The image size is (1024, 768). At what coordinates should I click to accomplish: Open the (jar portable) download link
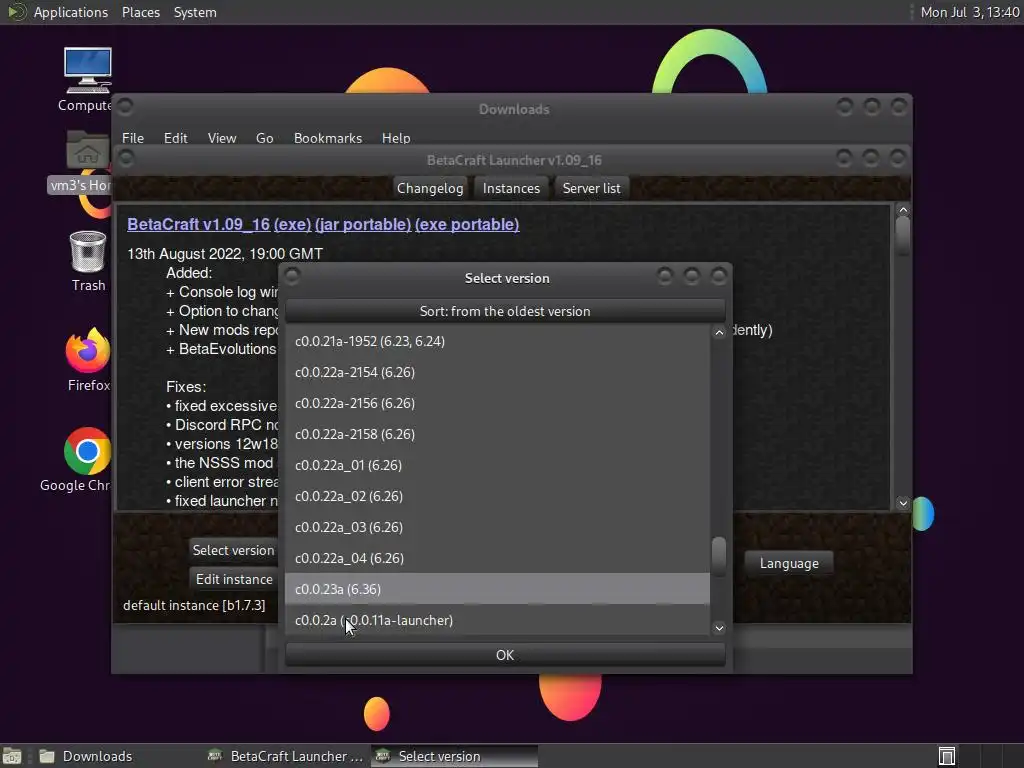(362, 224)
